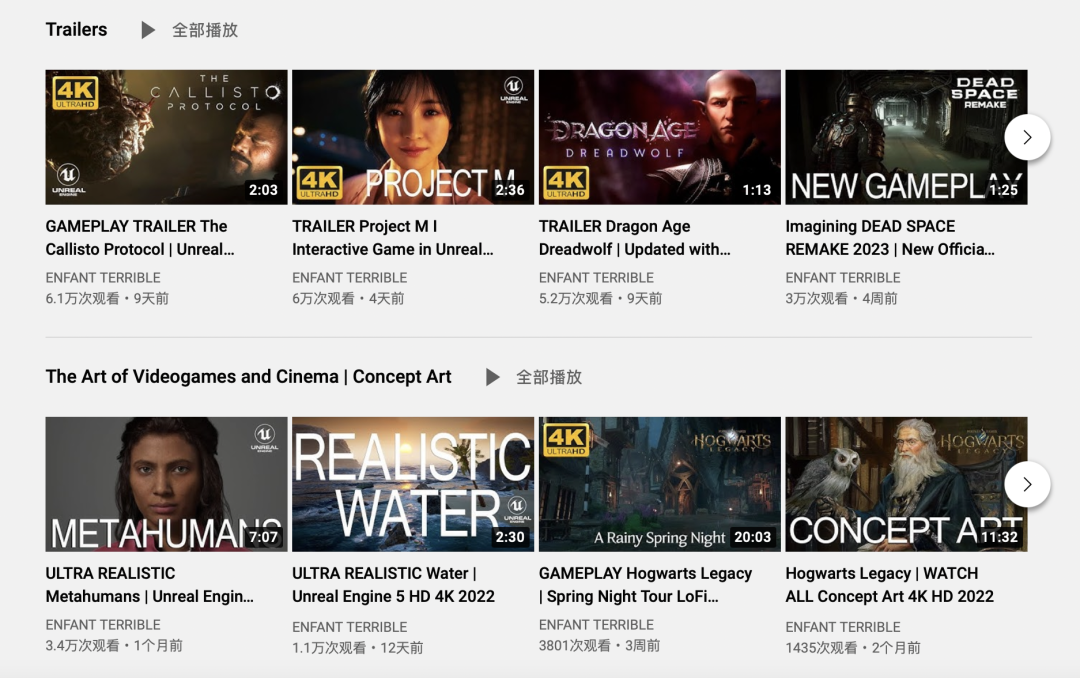Click '3万次观看 • 4周前' text

[841, 298]
